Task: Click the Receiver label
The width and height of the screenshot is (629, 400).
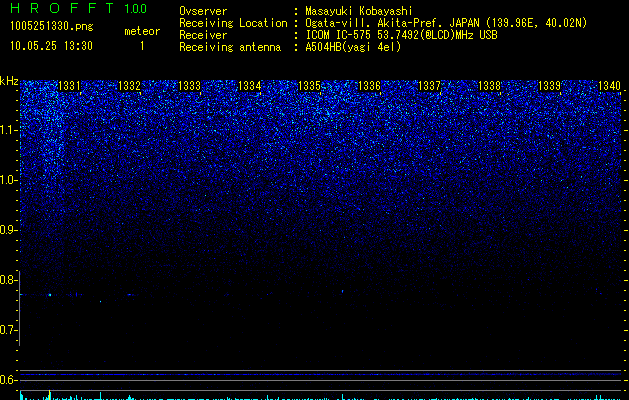Action: tap(203, 35)
